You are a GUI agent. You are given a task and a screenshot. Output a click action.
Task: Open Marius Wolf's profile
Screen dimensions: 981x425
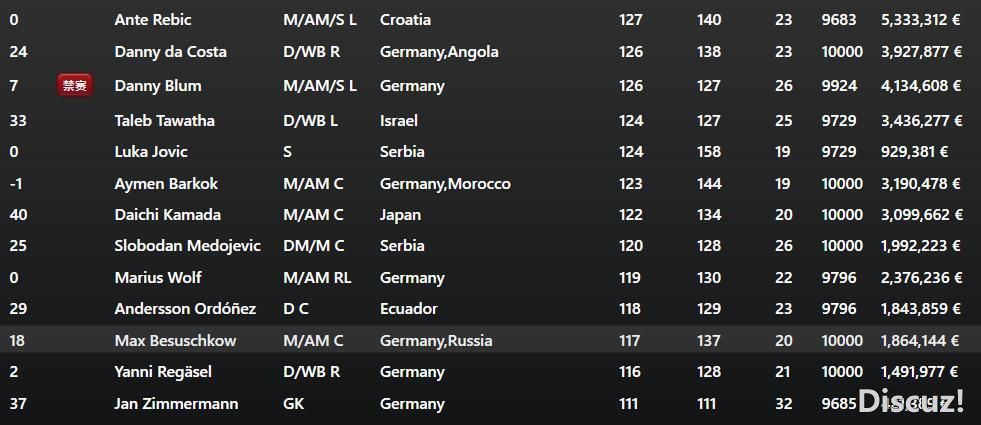[x=158, y=277]
